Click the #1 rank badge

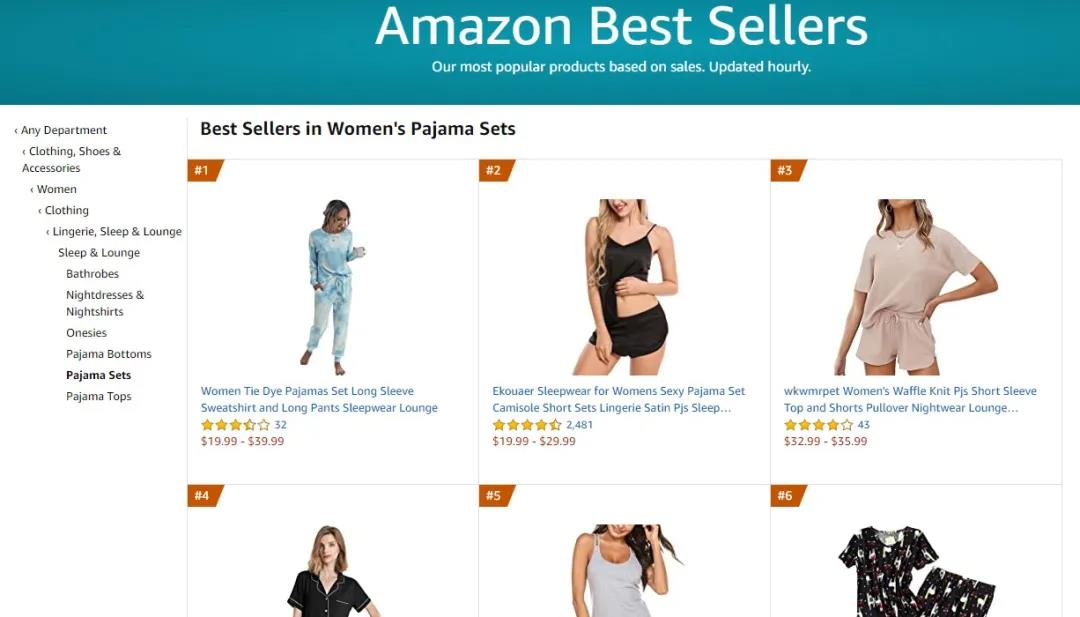tap(202, 171)
